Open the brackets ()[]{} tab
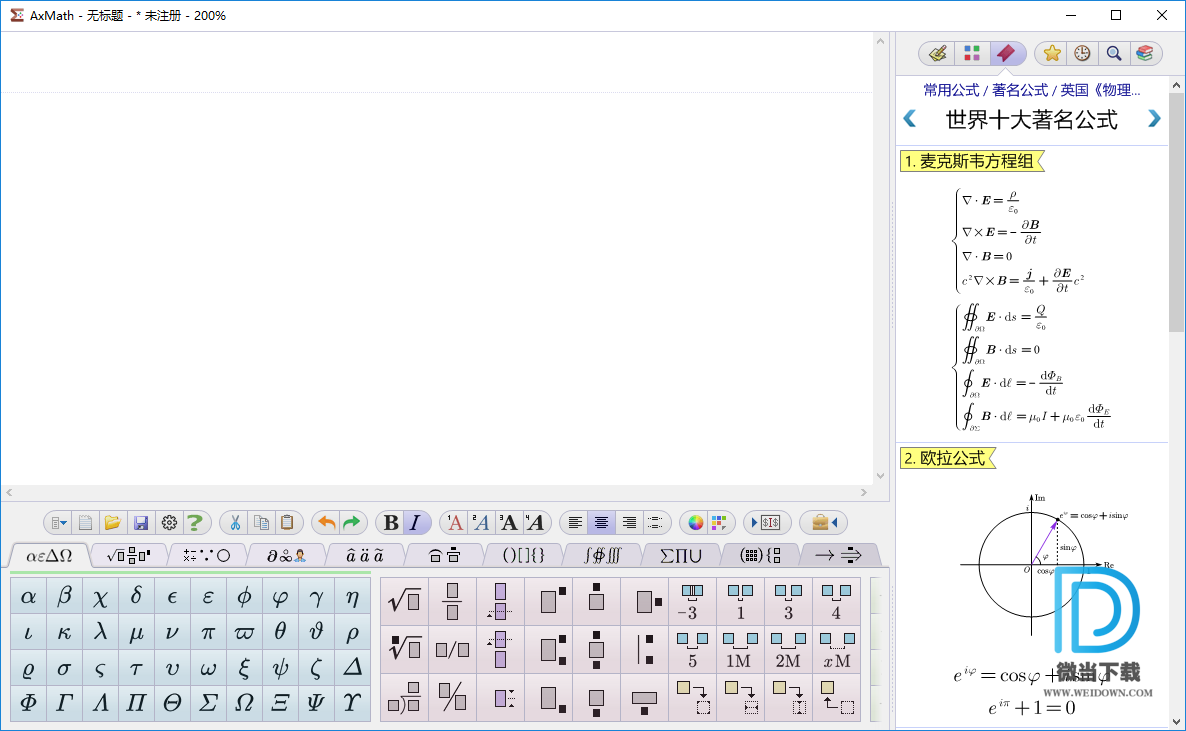Viewport: 1186px width, 731px height. point(523,555)
